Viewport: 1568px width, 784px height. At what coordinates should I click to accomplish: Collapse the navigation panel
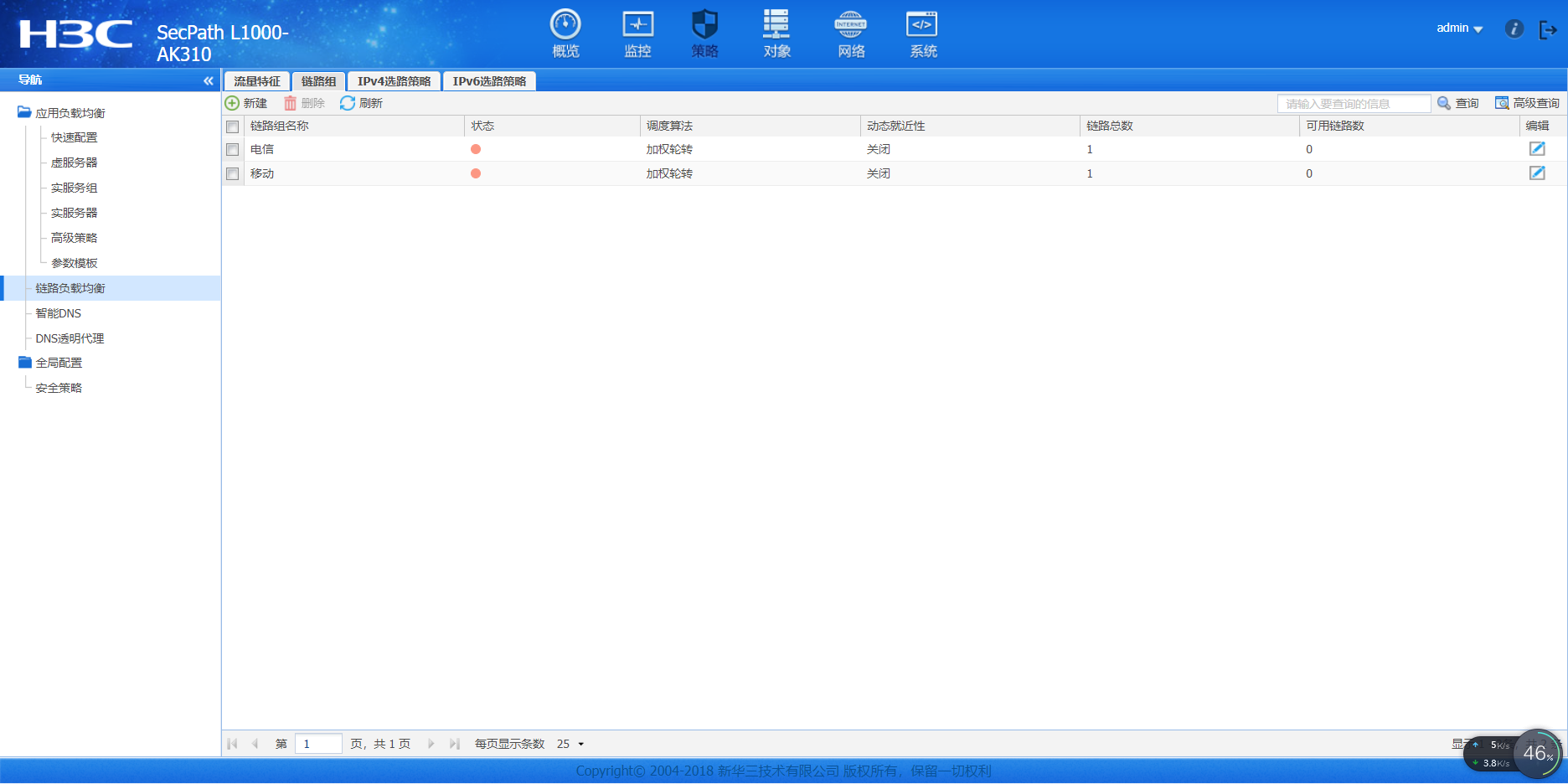click(208, 80)
